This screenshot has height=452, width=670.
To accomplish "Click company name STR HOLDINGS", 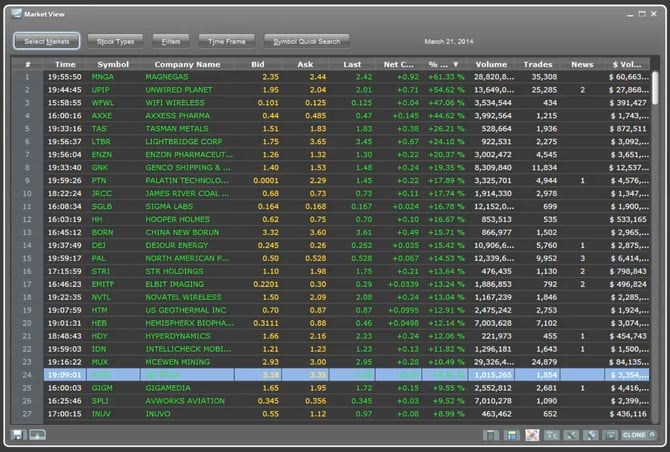I will 174,271.
